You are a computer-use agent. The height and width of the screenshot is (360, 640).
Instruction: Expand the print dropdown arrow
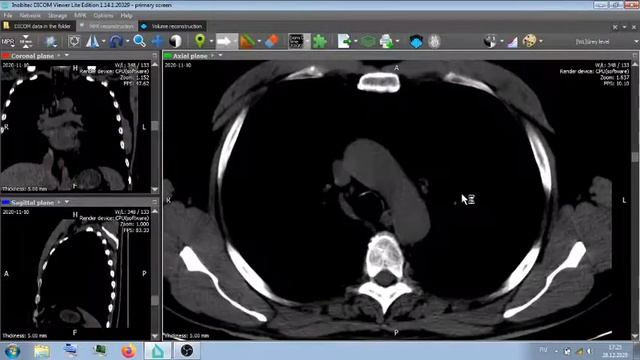398,42
